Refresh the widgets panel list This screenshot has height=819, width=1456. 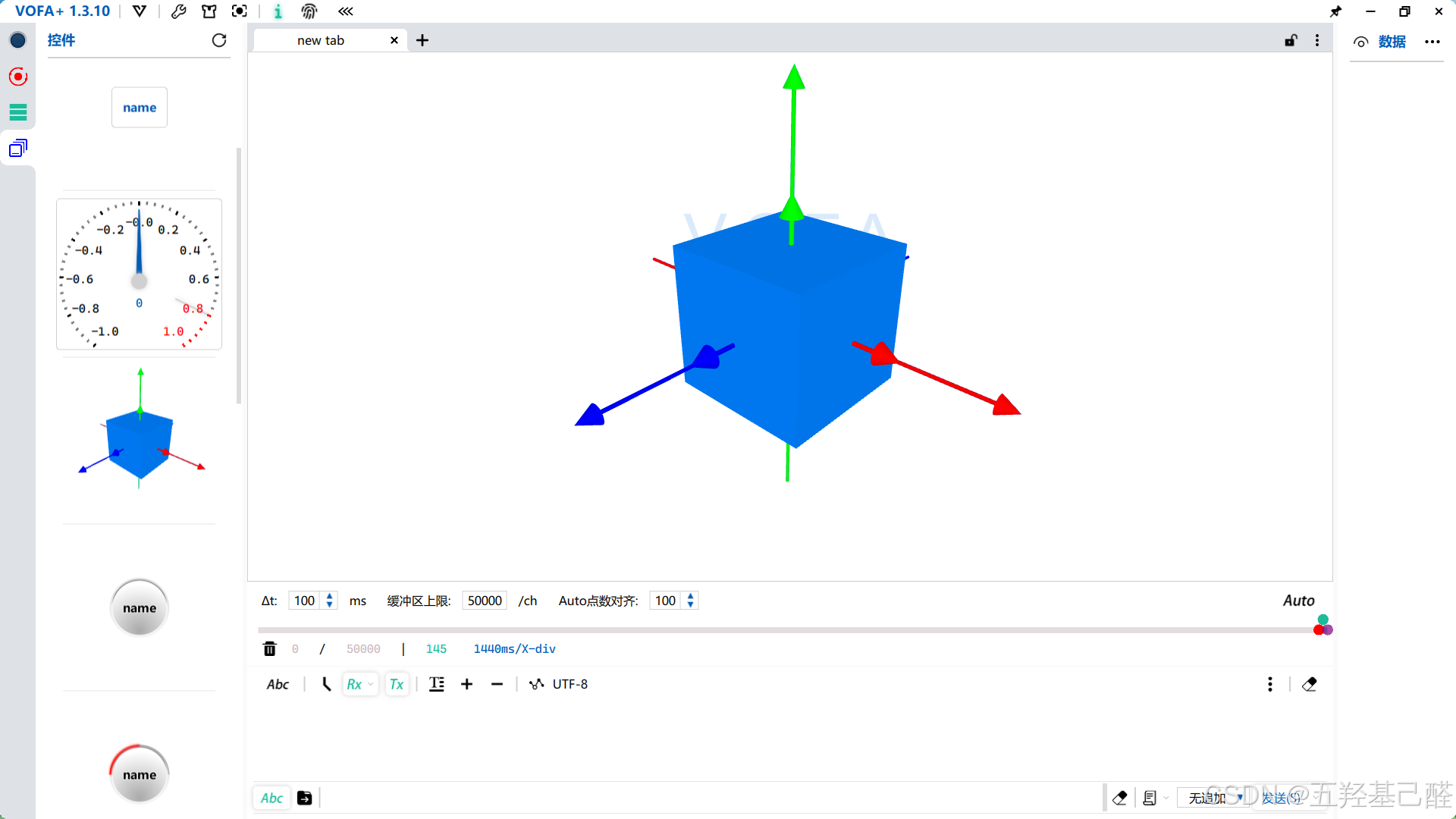click(x=219, y=40)
